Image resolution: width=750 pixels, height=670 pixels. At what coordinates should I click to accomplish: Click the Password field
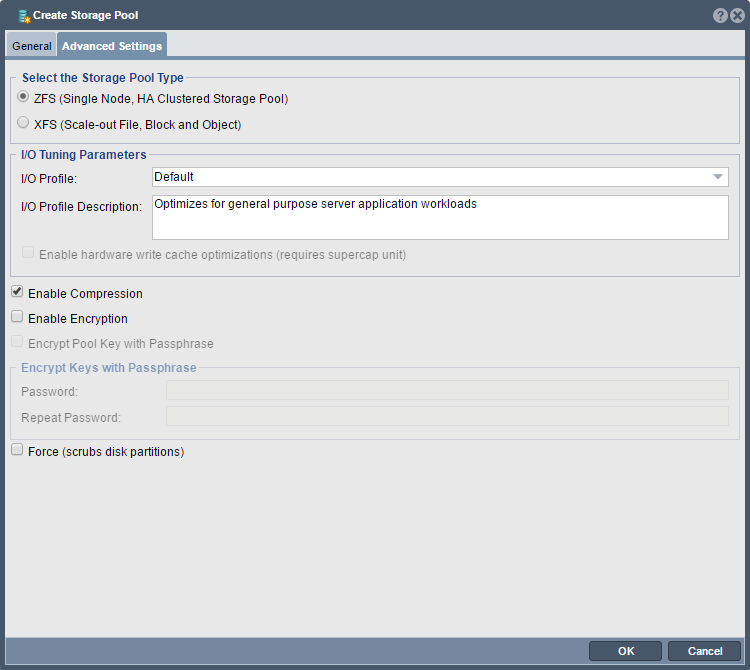coord(447,390)
